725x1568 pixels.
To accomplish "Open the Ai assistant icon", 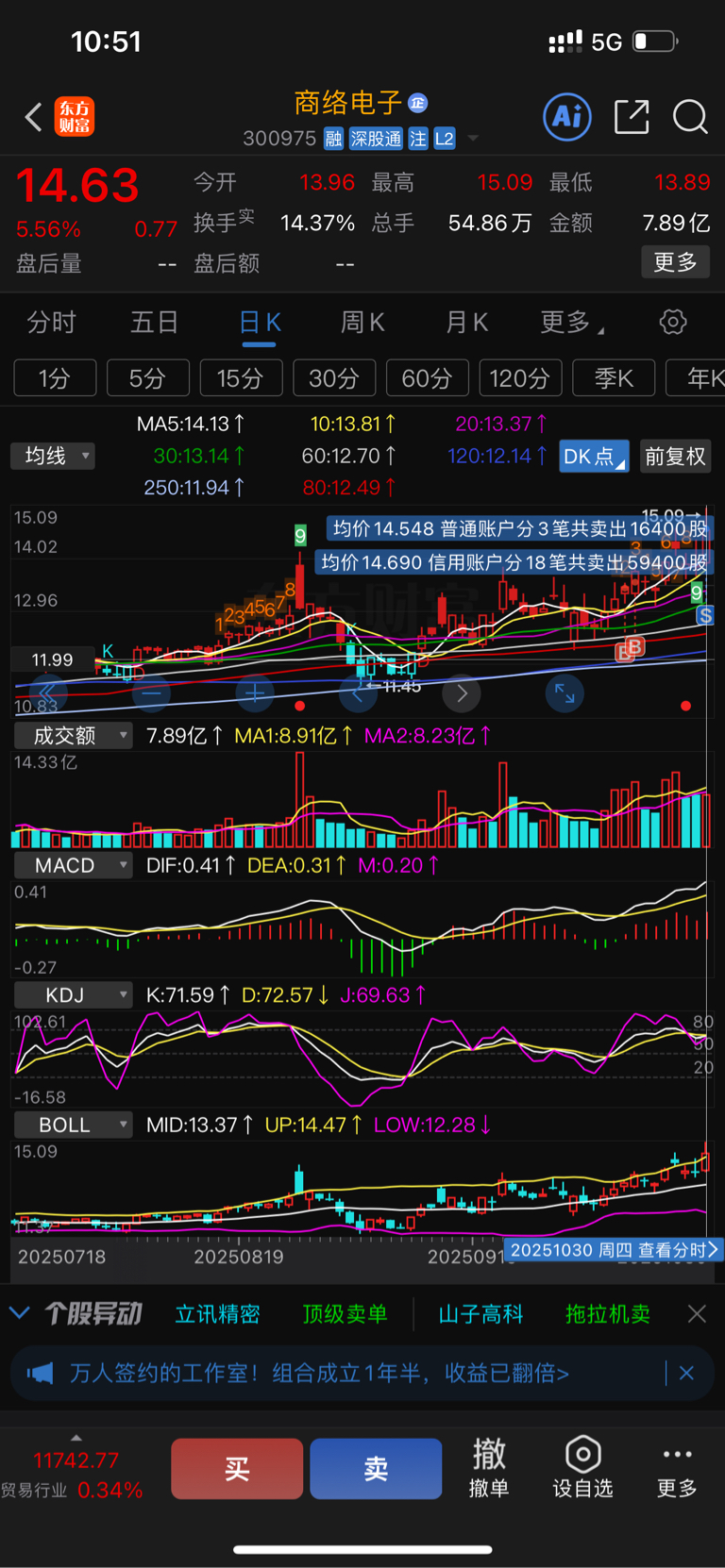I will [x=567, y=117].
